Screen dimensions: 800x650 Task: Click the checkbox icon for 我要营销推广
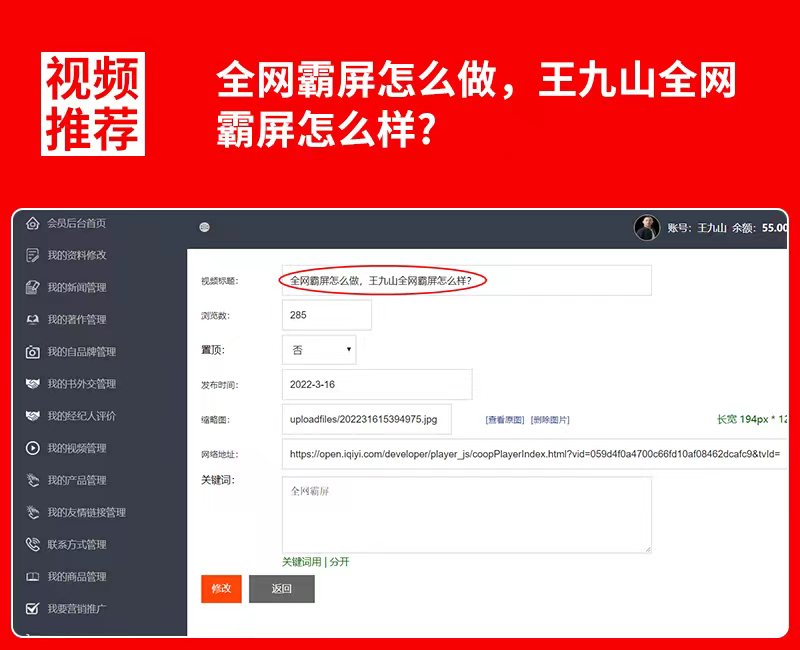coord(33,608)
